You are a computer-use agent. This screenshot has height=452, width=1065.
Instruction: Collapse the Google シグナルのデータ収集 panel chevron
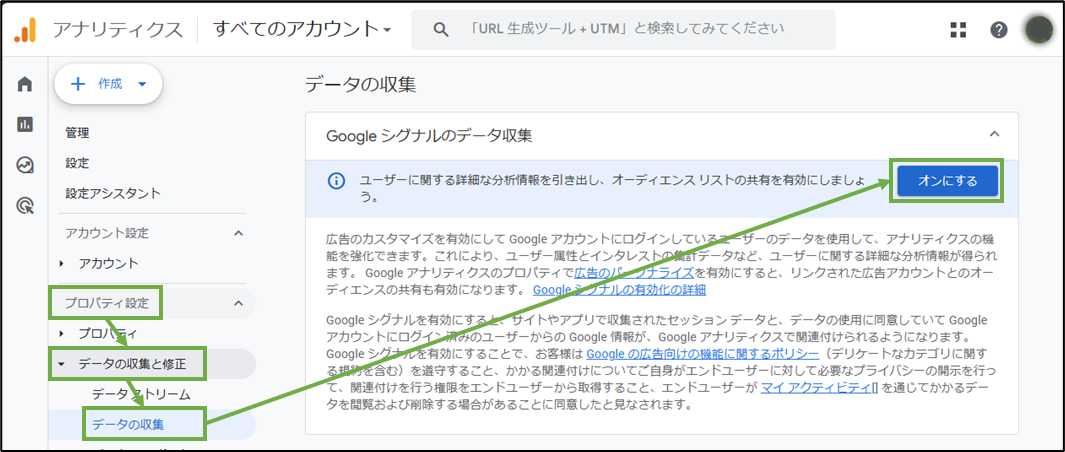coord(994,134)
